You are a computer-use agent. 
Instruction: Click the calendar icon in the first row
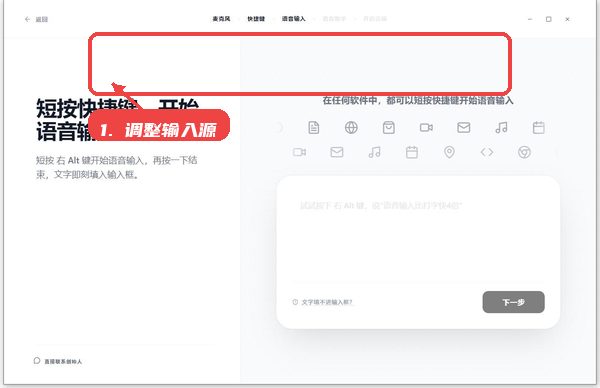(x=539, y=127)
